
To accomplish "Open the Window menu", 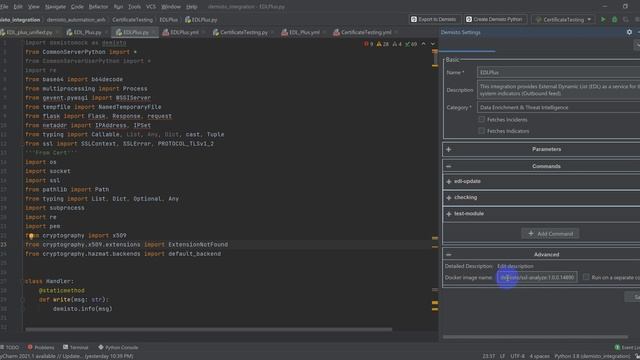I will pyautogui.click(x=171, y=7).
